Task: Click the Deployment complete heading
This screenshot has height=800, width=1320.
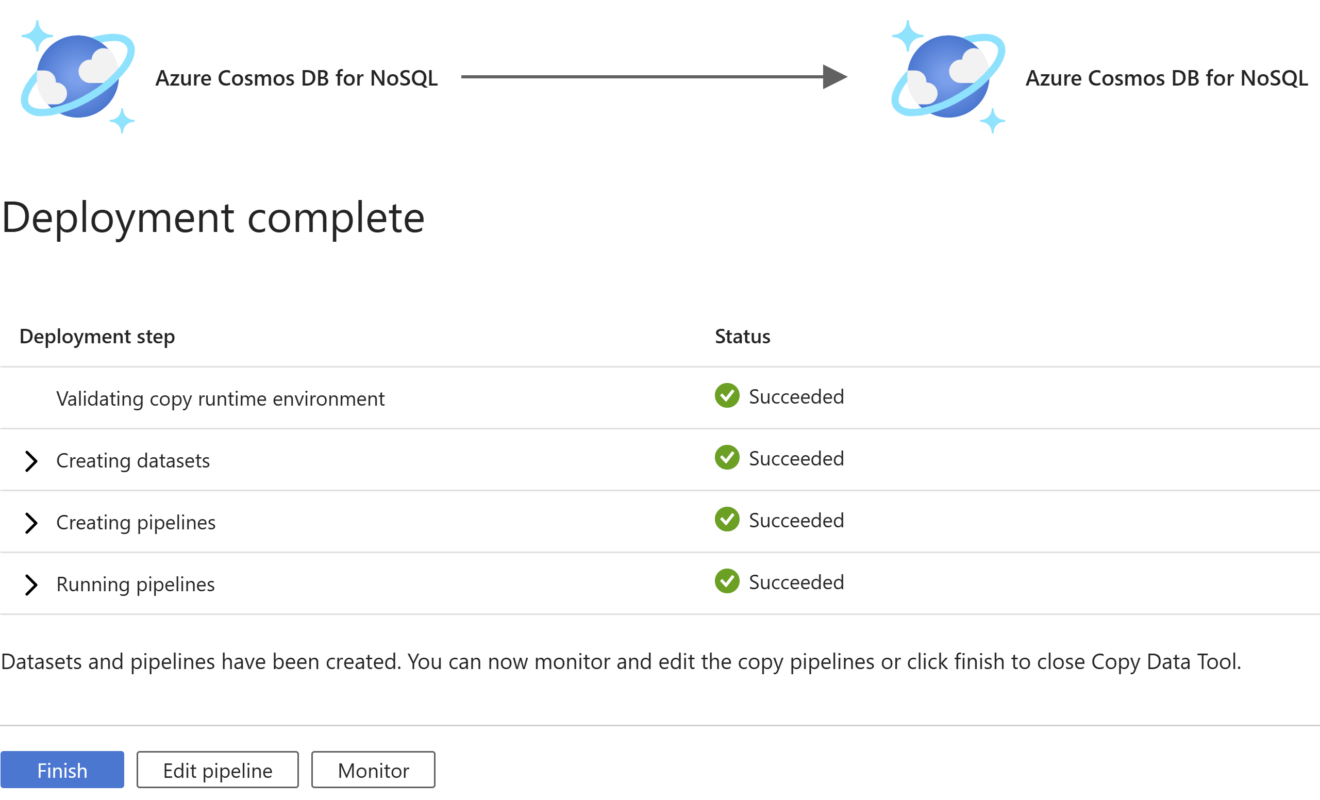Action: [x=213, y=217]
